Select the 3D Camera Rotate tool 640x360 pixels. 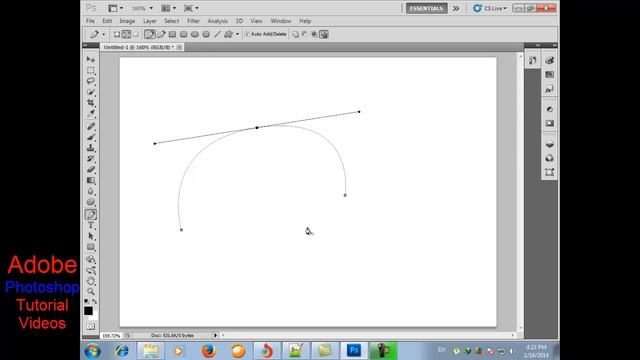point(91,270)
